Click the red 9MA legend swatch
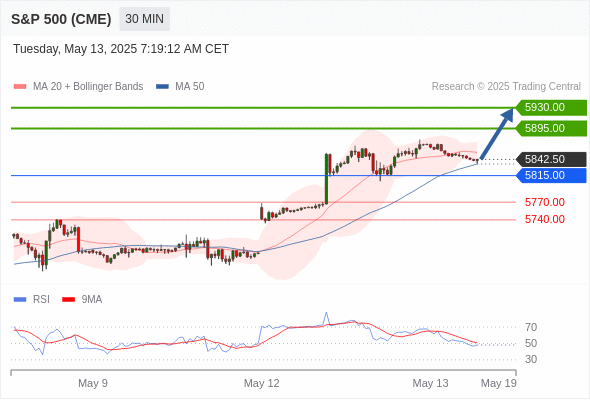Image resolution: width=590 pixels, height=400 pixels. click(x=68, y=300)
